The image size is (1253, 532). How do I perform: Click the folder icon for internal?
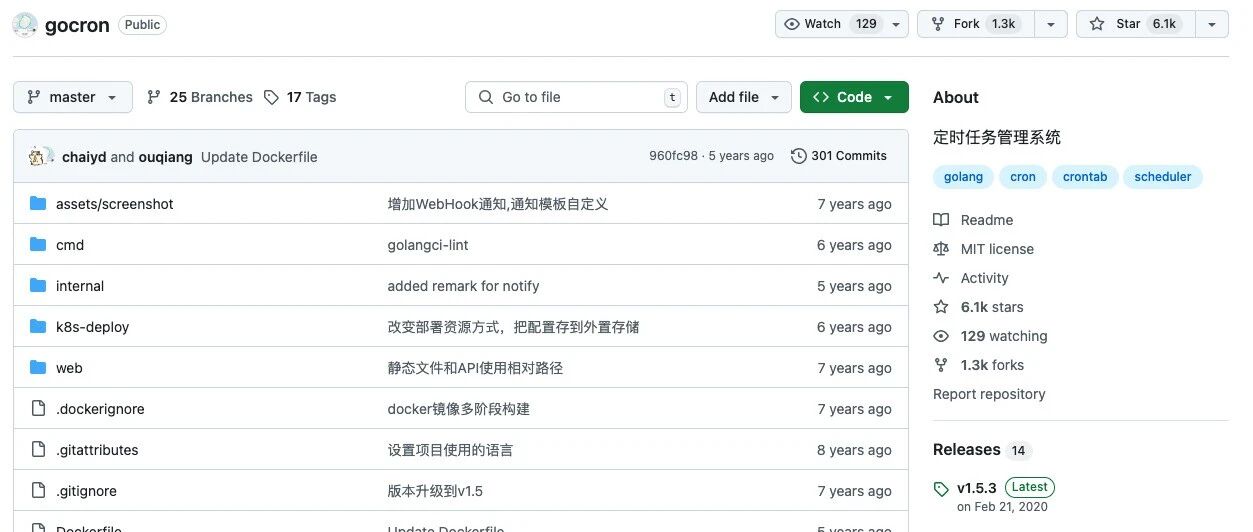[x=38, y=286]
